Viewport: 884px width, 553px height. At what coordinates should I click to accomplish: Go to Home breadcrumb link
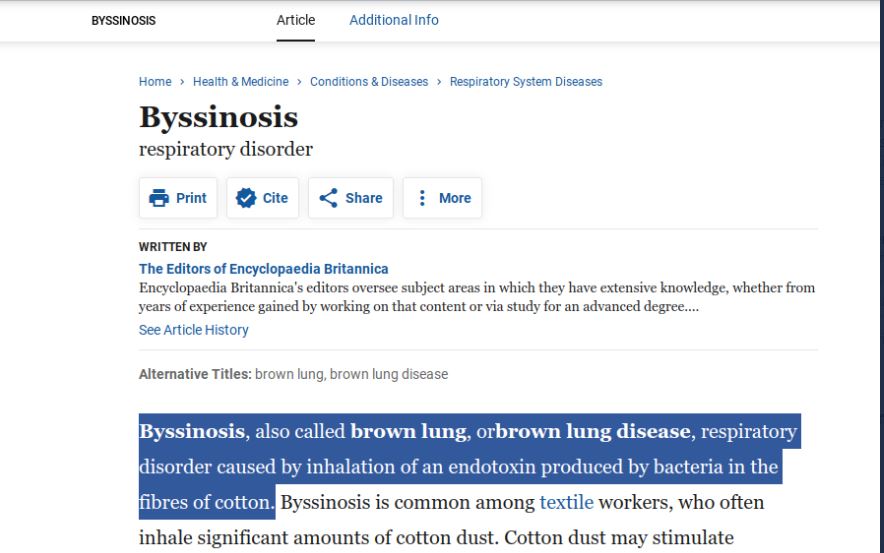[155, 82]
